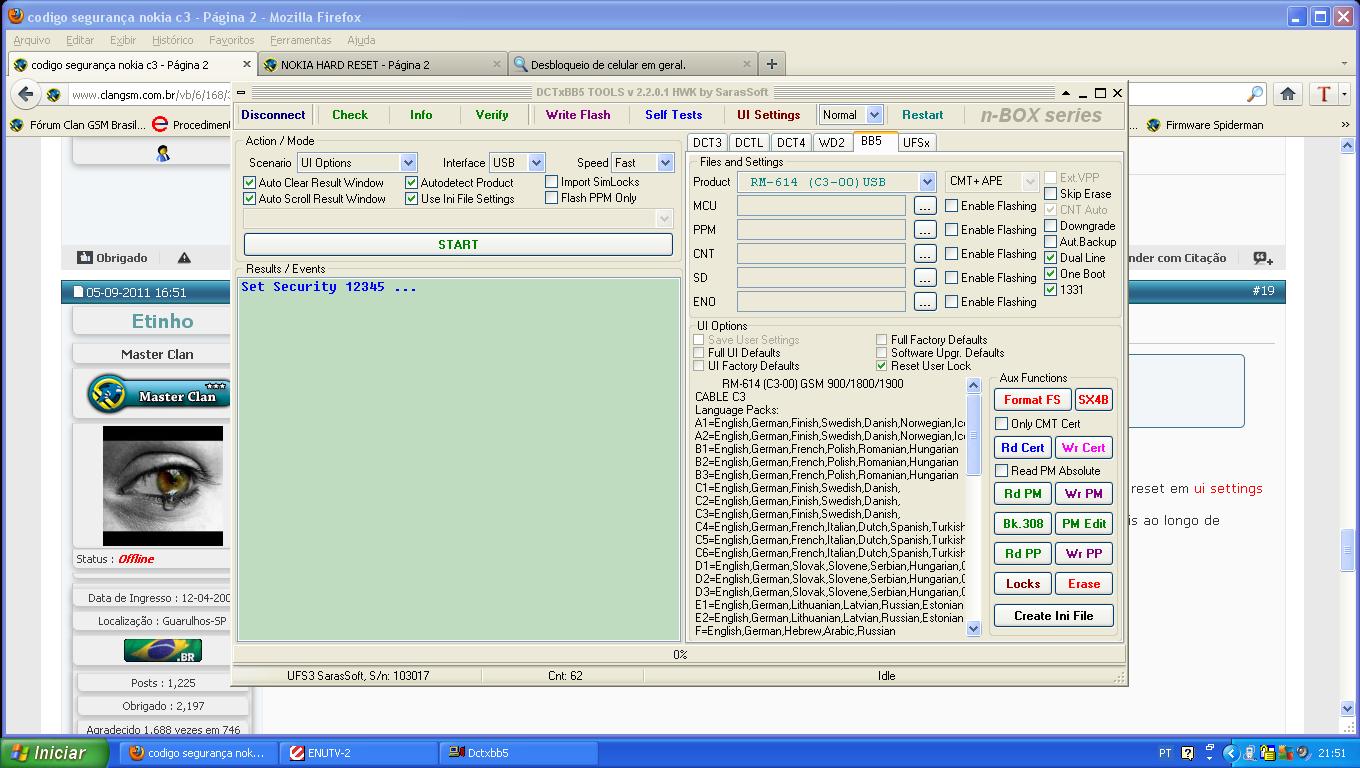Click the post icon beside 05-09-2011 16:51

tap(77, 293)
